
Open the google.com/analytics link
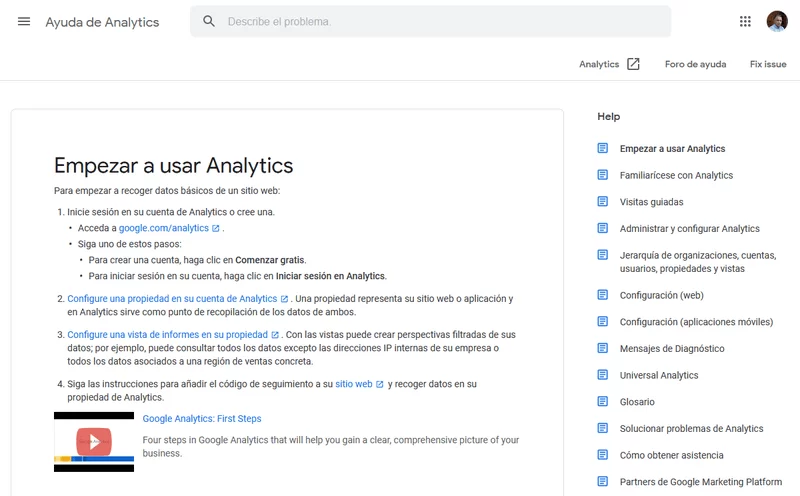point(164,228)
